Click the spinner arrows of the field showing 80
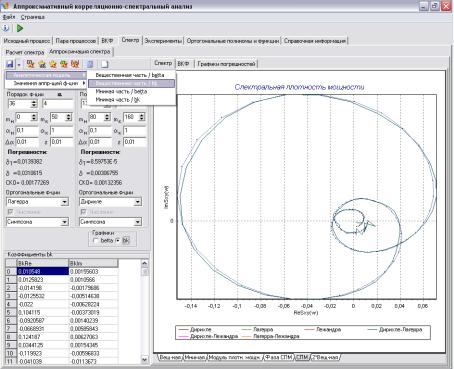 click(x=107, y=117)
